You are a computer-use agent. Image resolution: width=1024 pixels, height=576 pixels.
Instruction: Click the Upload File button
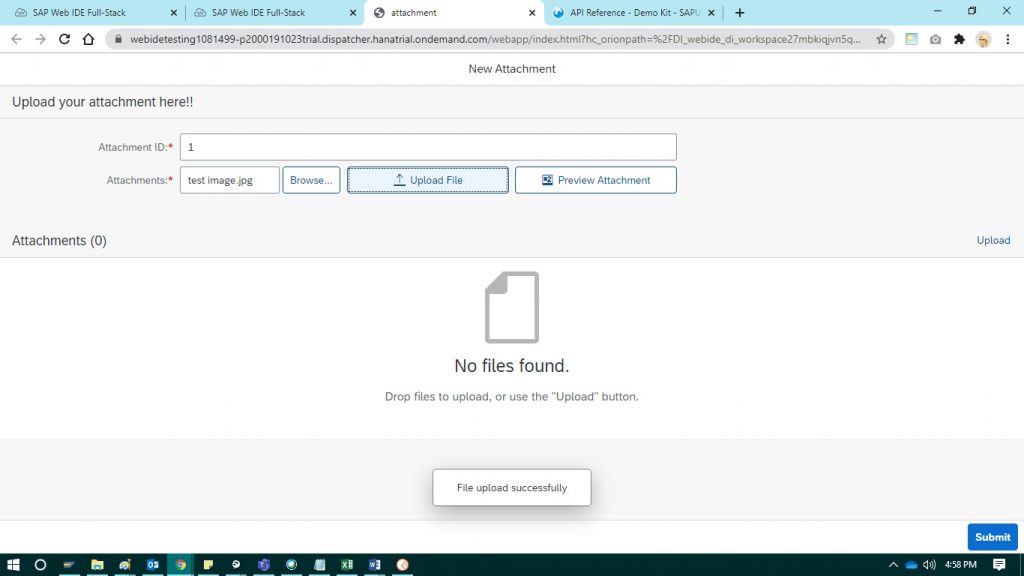(x=428, y=180)
